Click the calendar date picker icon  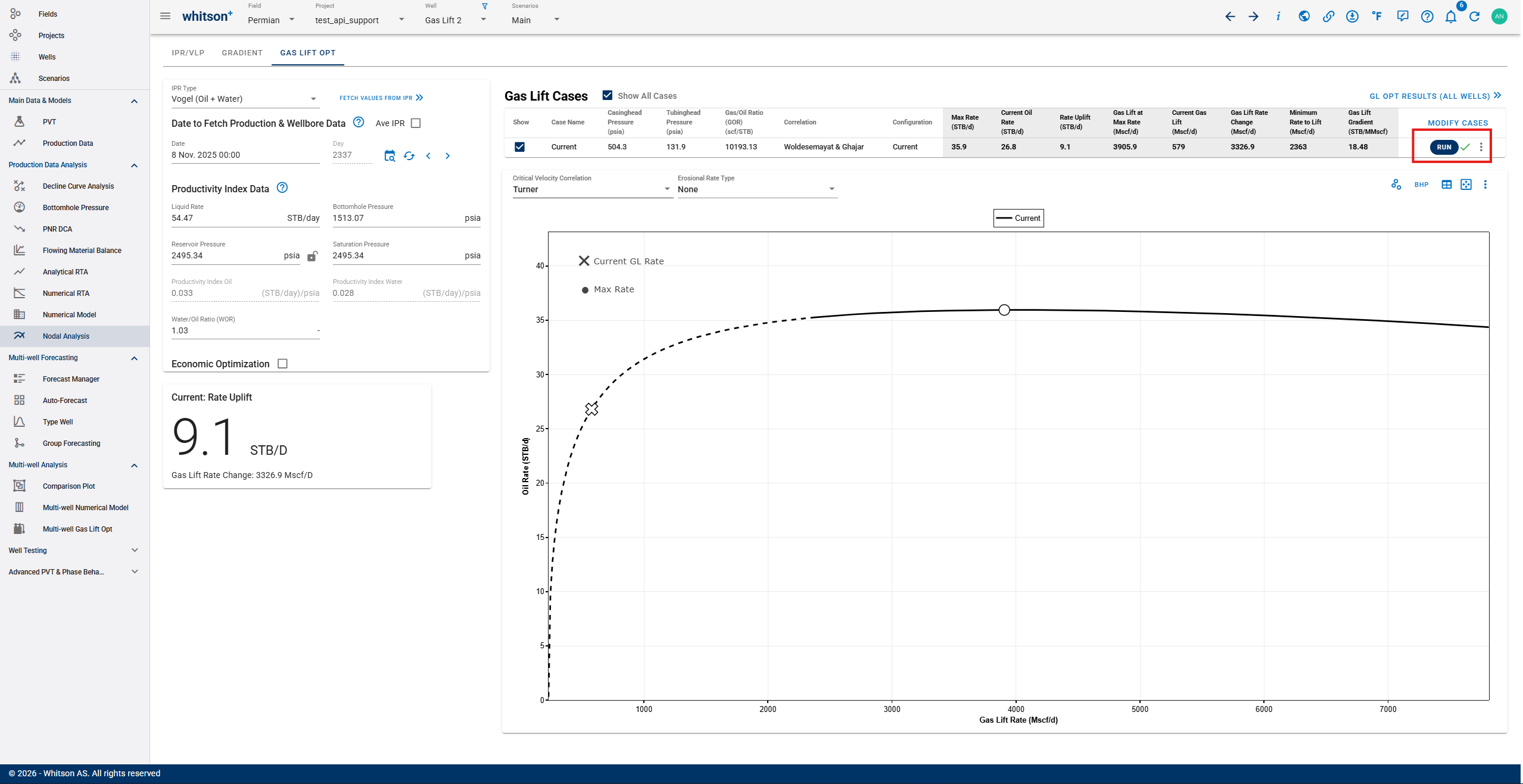pos(390,156)
